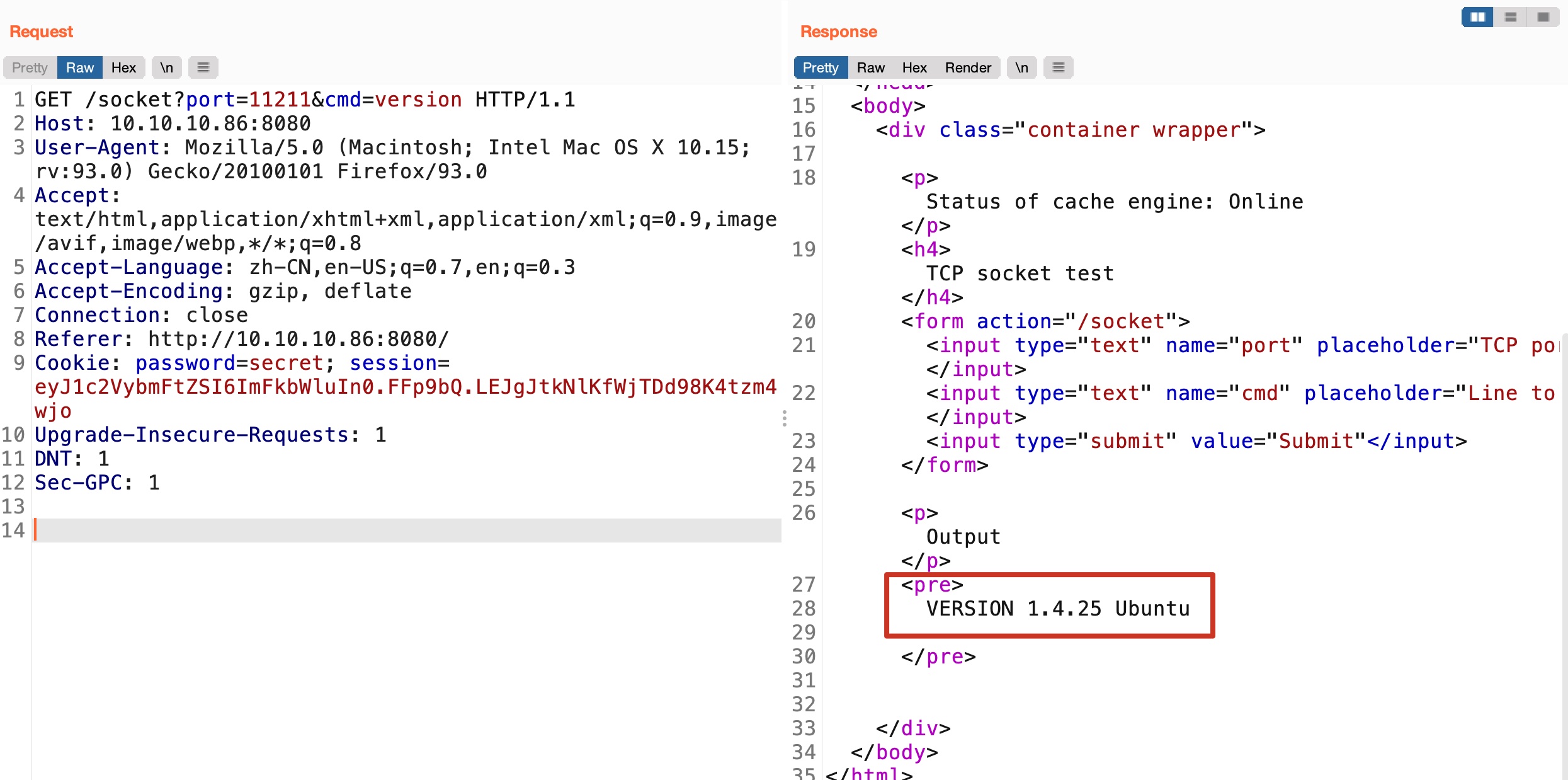The width and height of the screenshot is (1568, 780).
Task: Select side-by-side split layout icon
Action: 1477,17
